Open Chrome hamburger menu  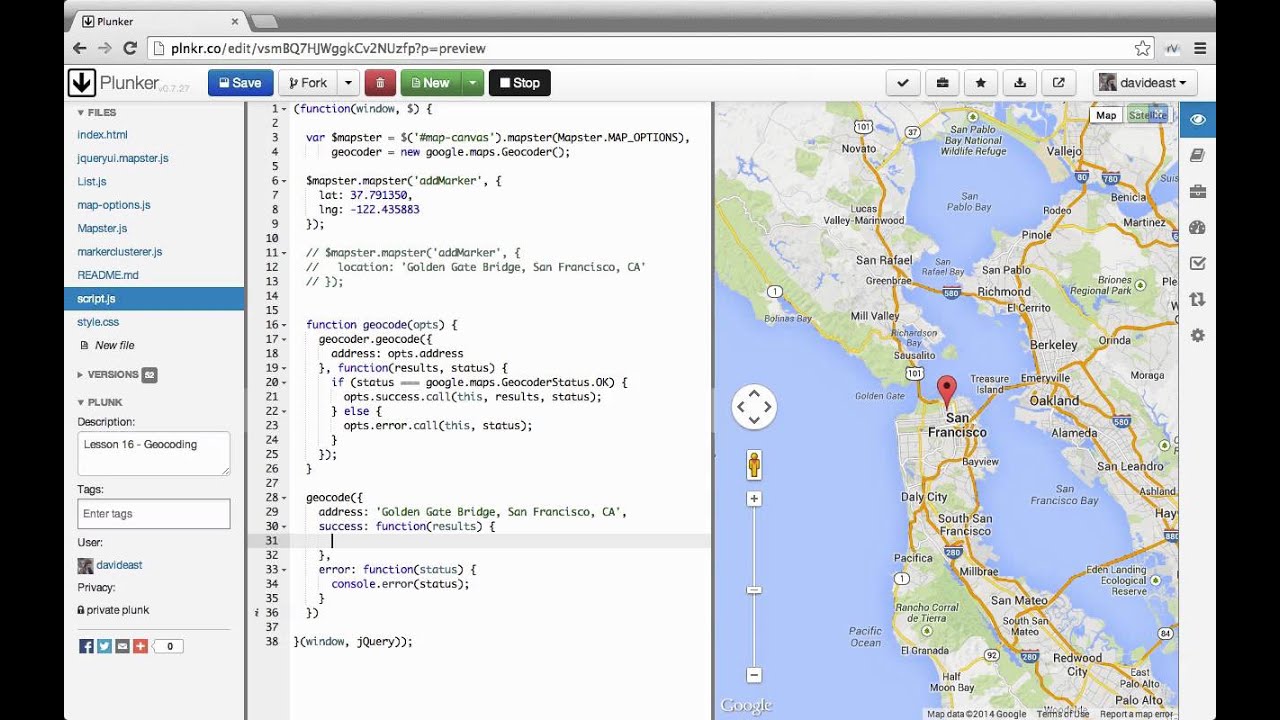[1199, 48]
